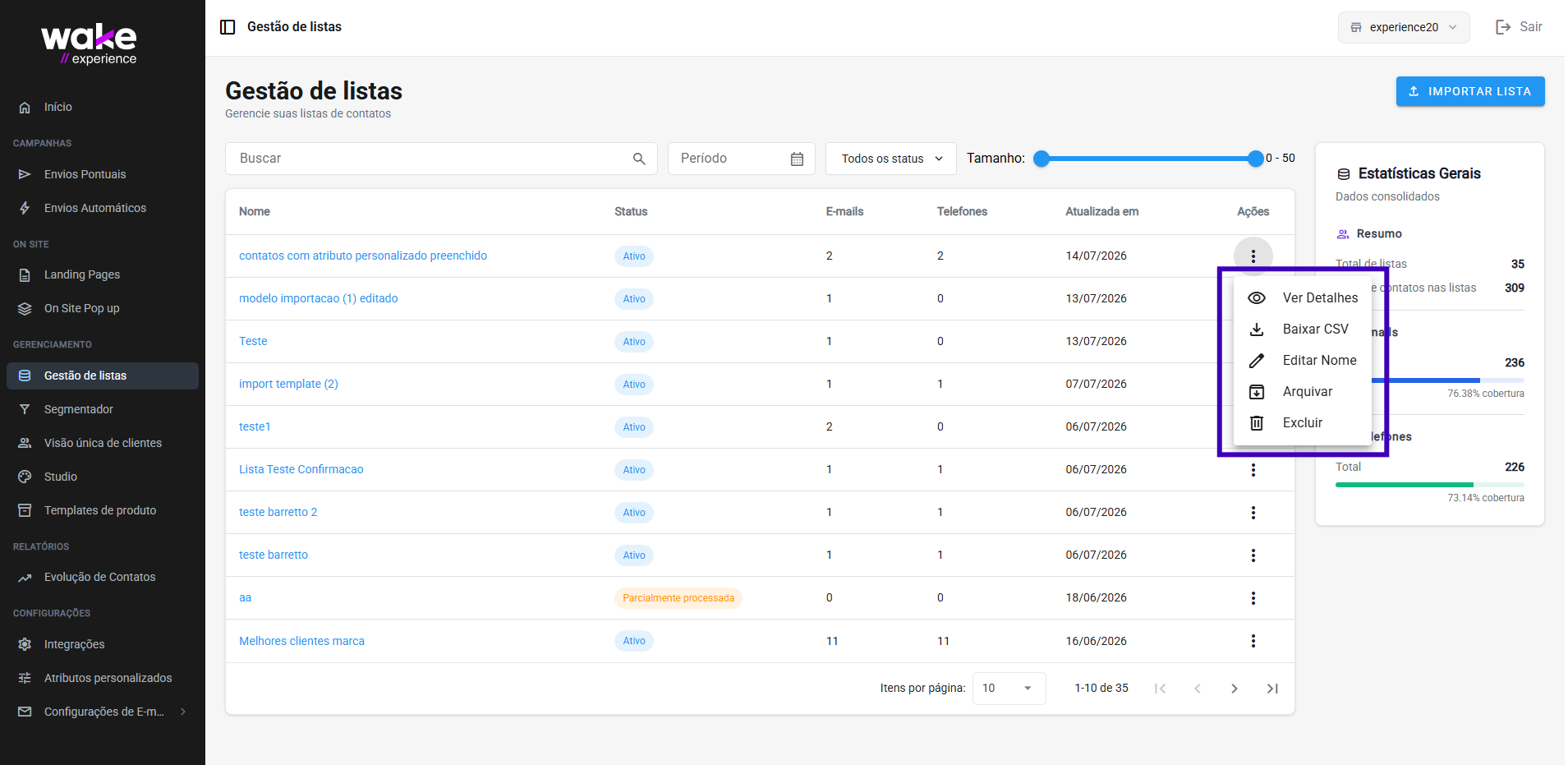Open the calendar icon in Período field
The image size is (1568, 765).
point(797,159)
